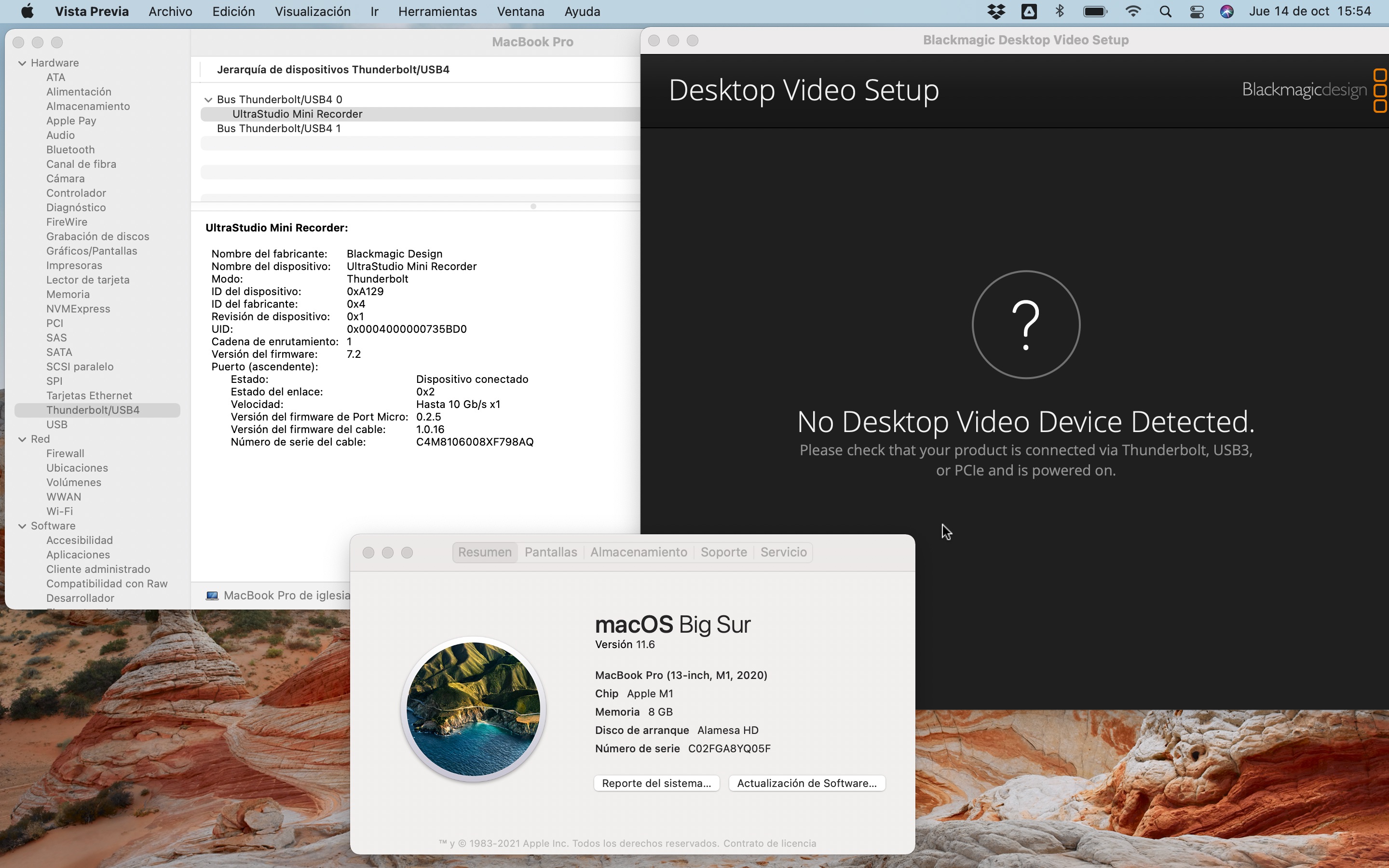Click the question mark circle icon
The image size is (1389, 868).
click(x=1026, y=325)
